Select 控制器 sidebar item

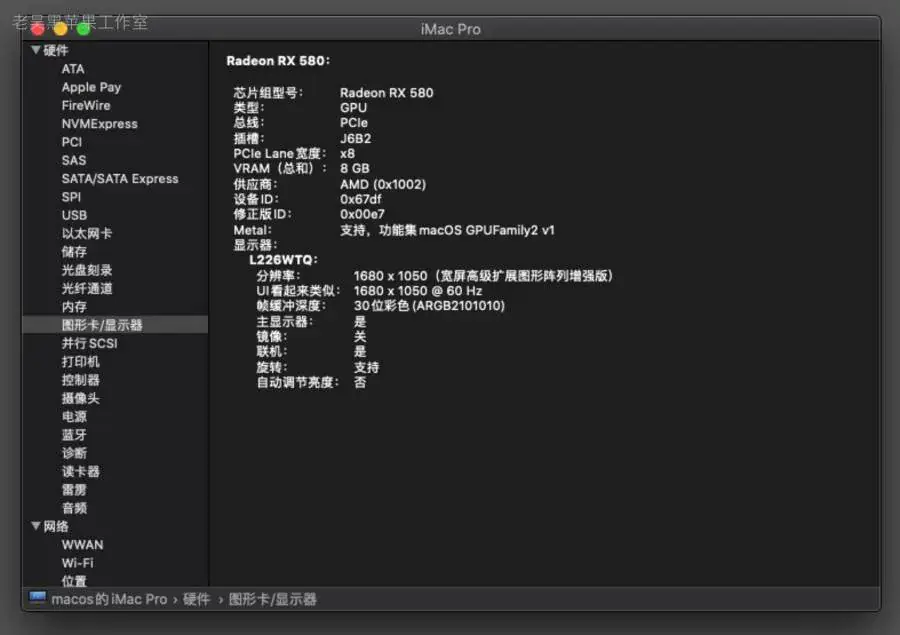(x=80, y=380)
